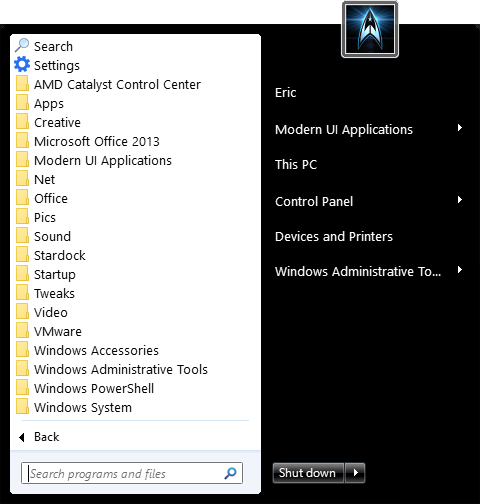Screen dimensions: 480x504
Task: Click the Stardock folder icon
Action: pos(22,254)
